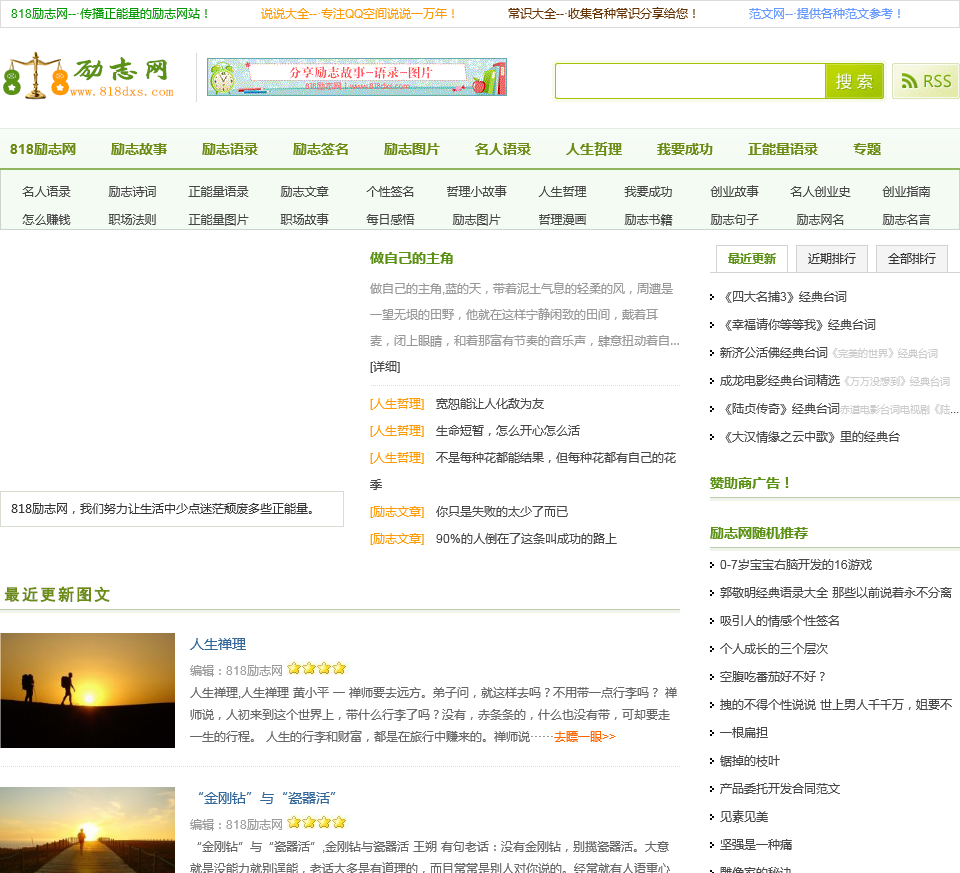The width and height of the screenshot is (960, 873).
Task: Click 去瞧一眼>> on 人生禅理
Action: click(585, 736)
